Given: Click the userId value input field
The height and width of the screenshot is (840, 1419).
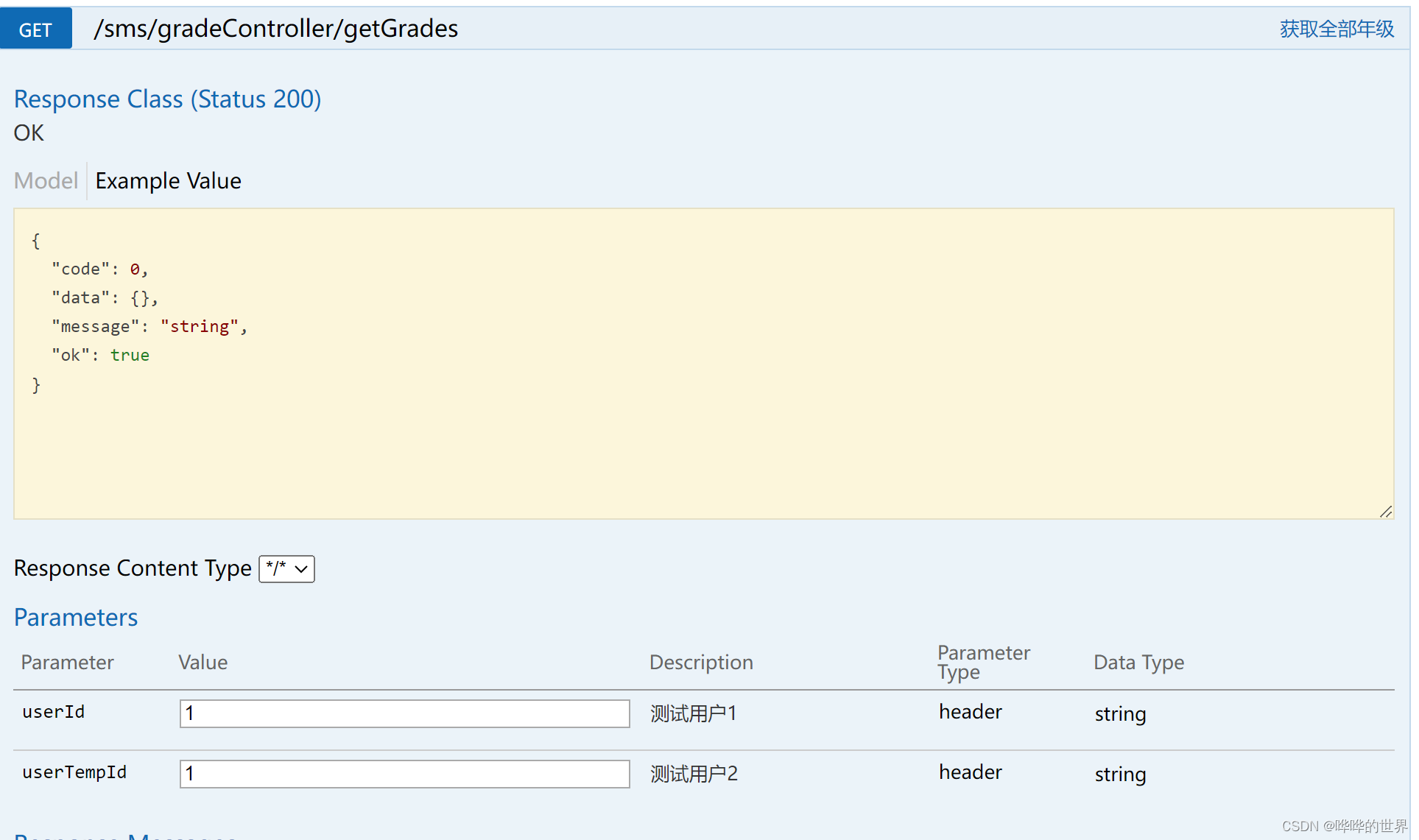Looking at the screenshot, I should [404, 713].
